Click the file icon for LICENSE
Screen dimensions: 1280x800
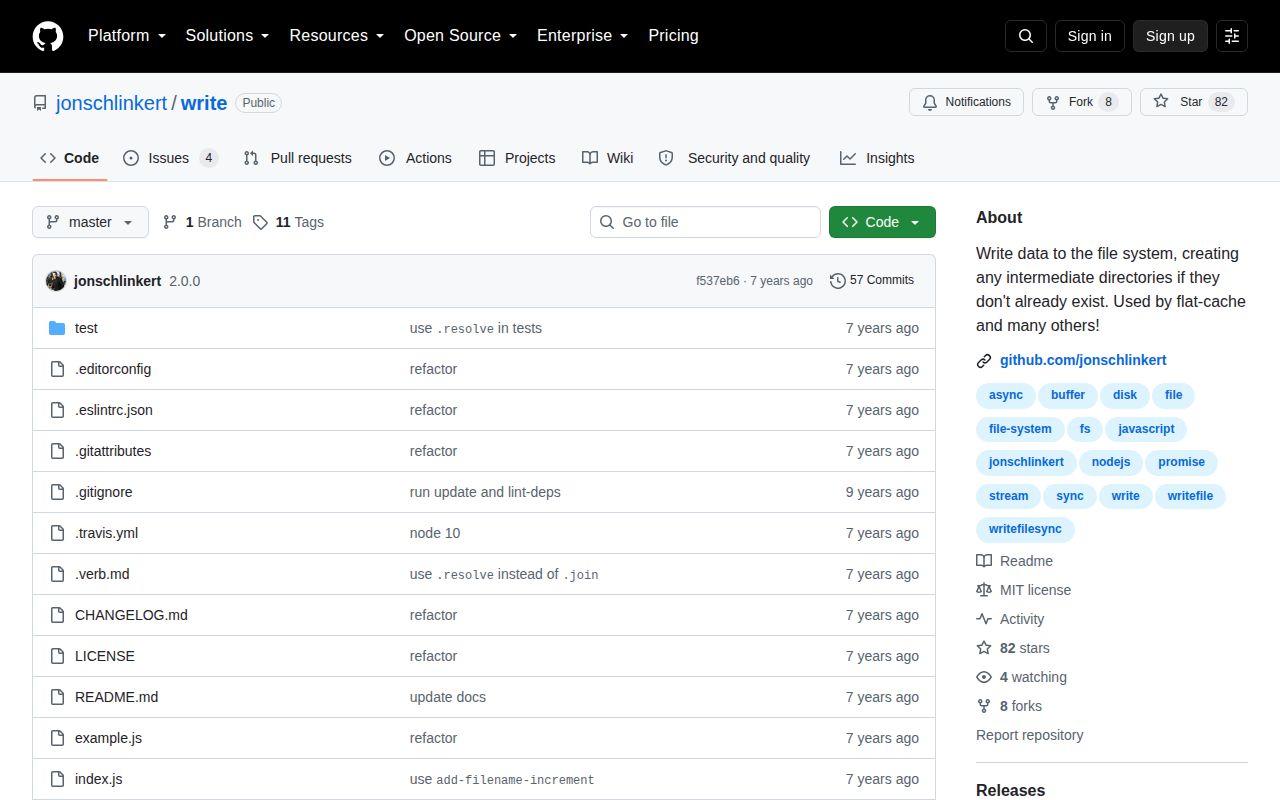coord(57,656)
